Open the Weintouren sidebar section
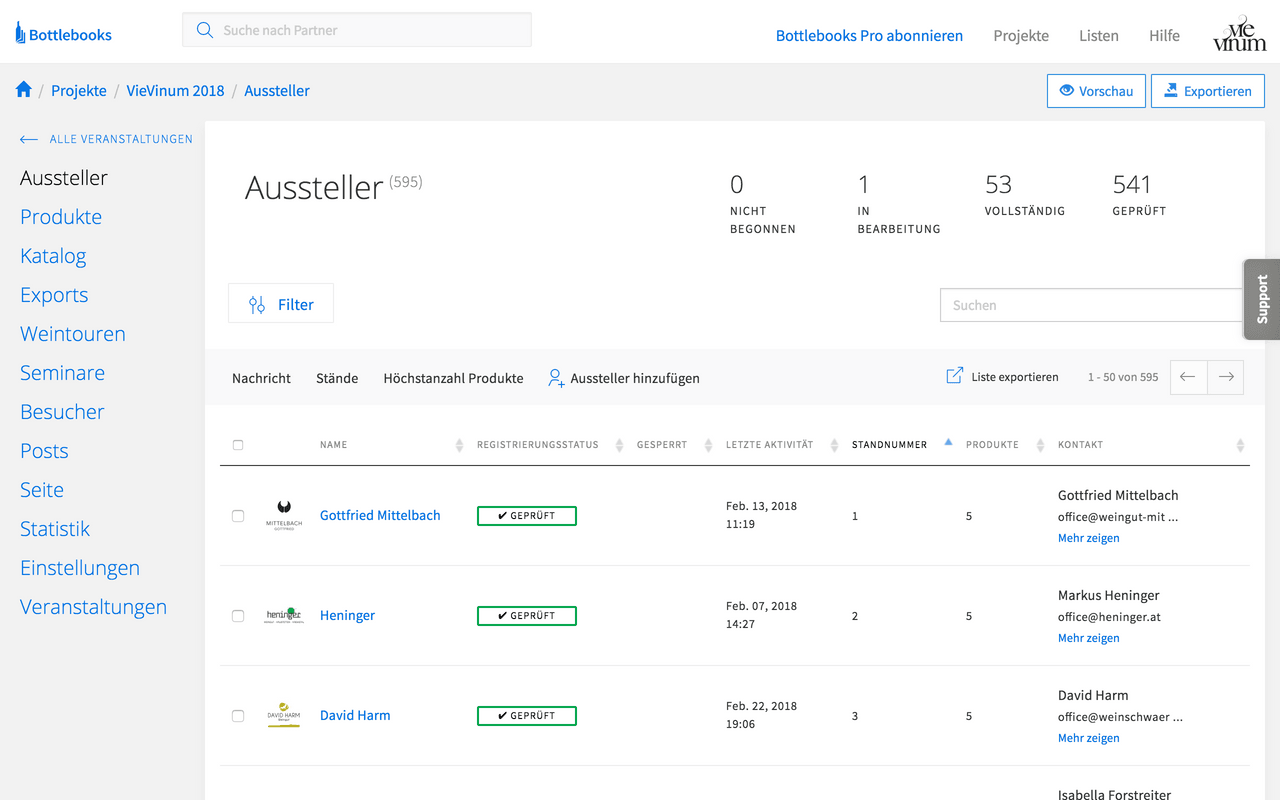This screenshot has height=800, width=1280. pos(73,334)
